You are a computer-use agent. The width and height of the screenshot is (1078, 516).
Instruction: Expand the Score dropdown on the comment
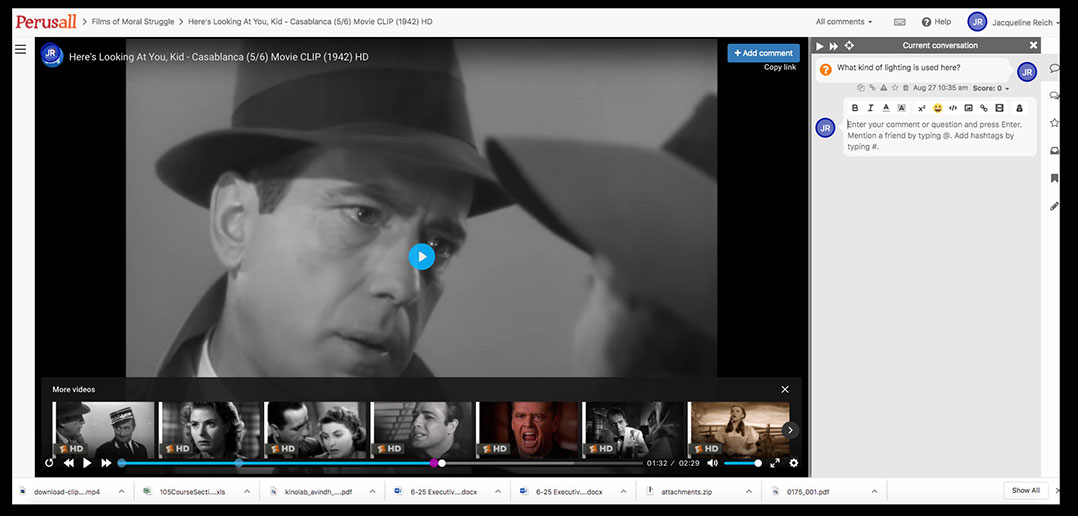coord(990,88)
